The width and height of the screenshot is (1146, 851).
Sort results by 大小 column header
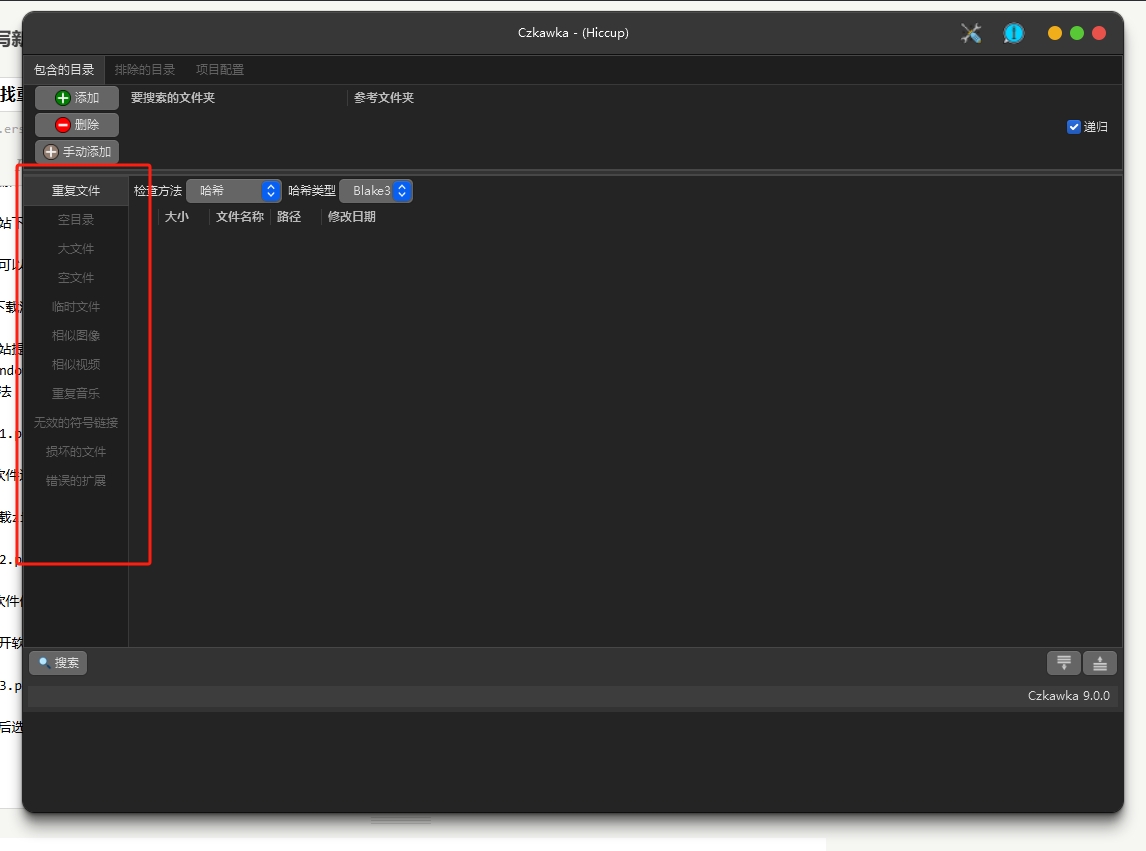point(177,217)
